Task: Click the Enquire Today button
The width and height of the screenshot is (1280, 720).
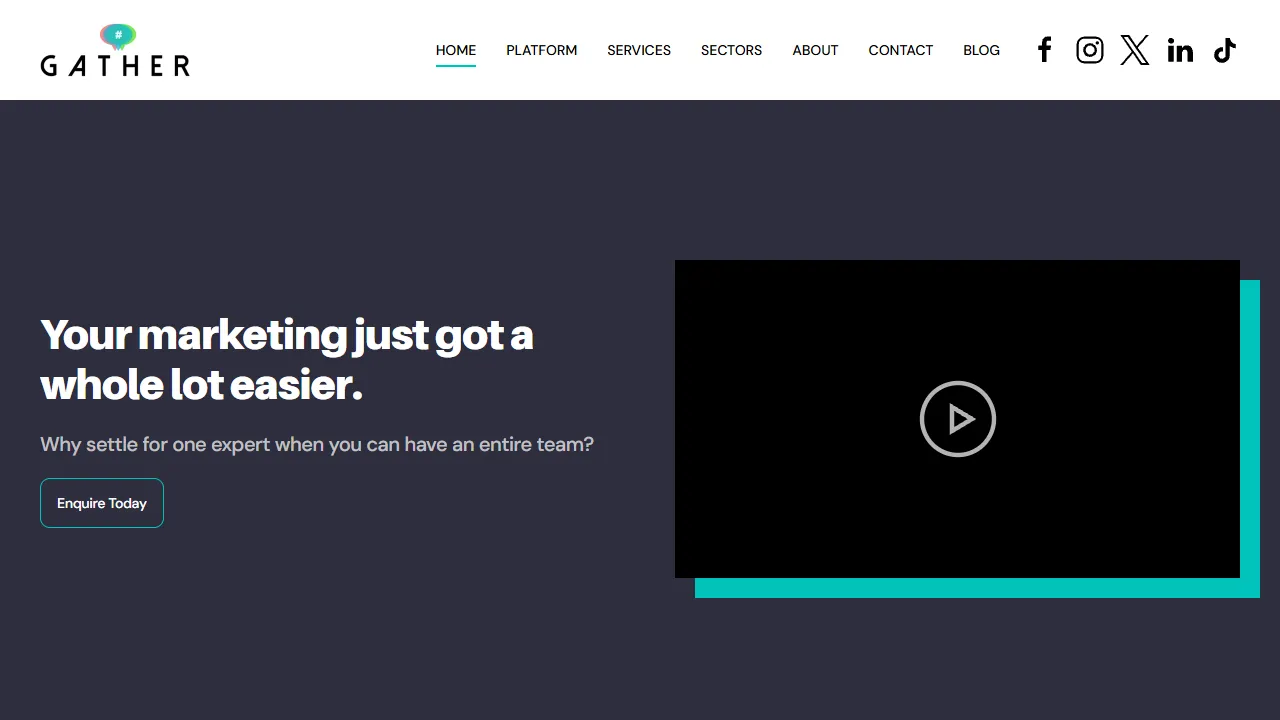Action: point(101,503)
